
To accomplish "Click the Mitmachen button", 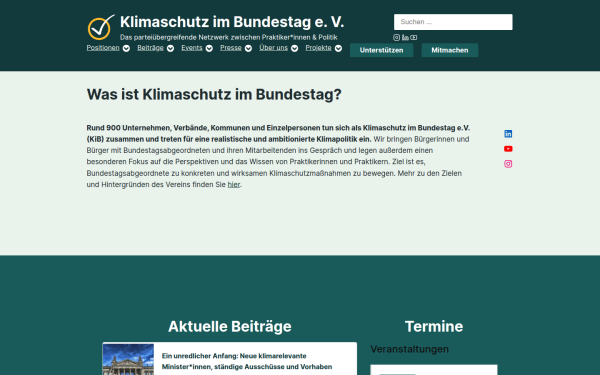I will point(450,50).
